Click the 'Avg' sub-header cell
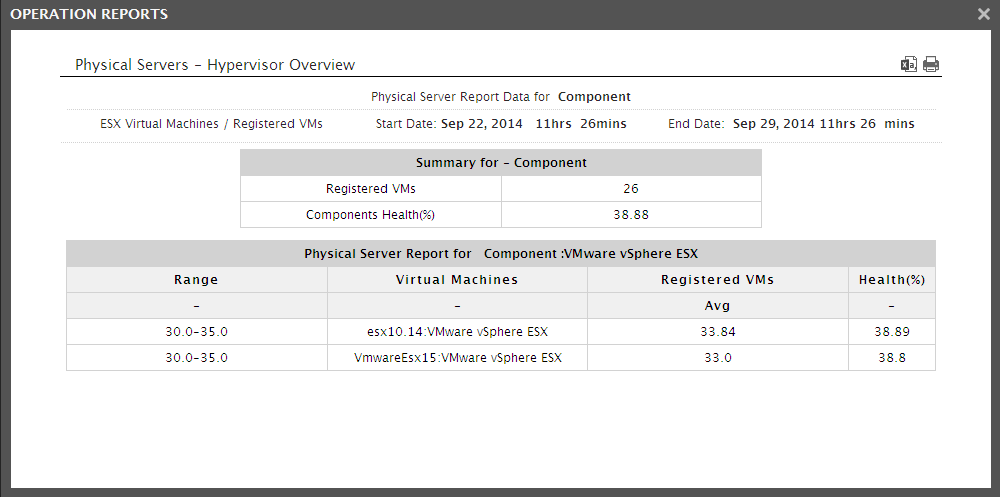Image resolution: width=1000 pixels, height=497 pixels. tap(717, 306)
